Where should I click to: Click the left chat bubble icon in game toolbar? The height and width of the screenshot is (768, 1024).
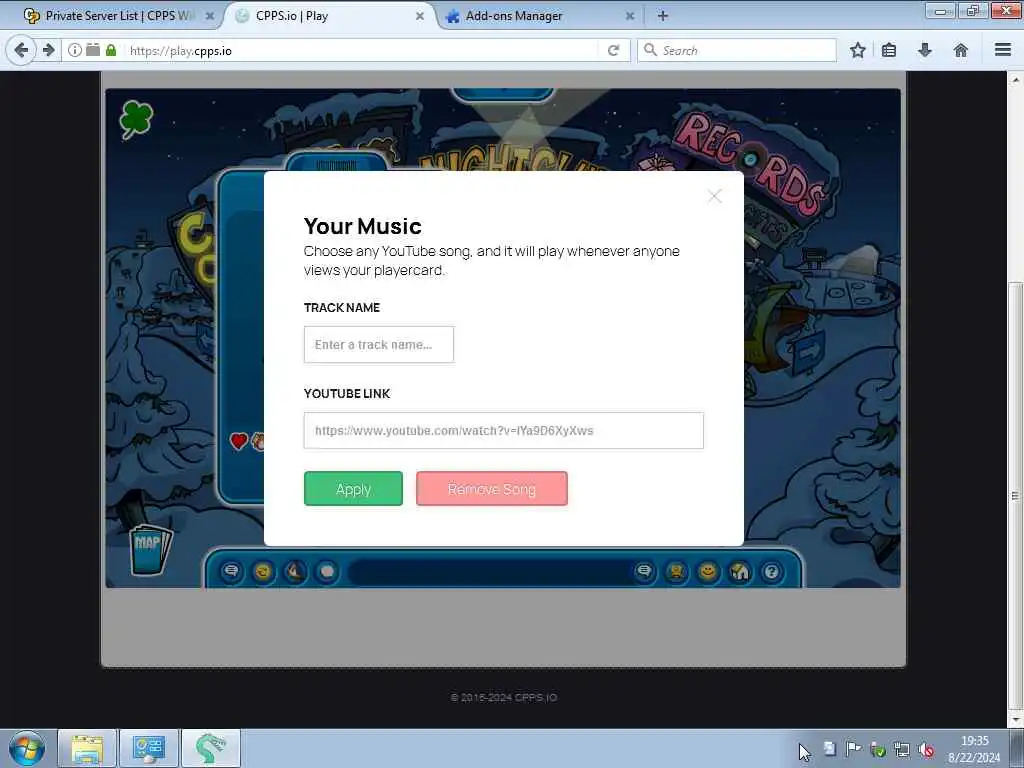(x=231, y=571)
